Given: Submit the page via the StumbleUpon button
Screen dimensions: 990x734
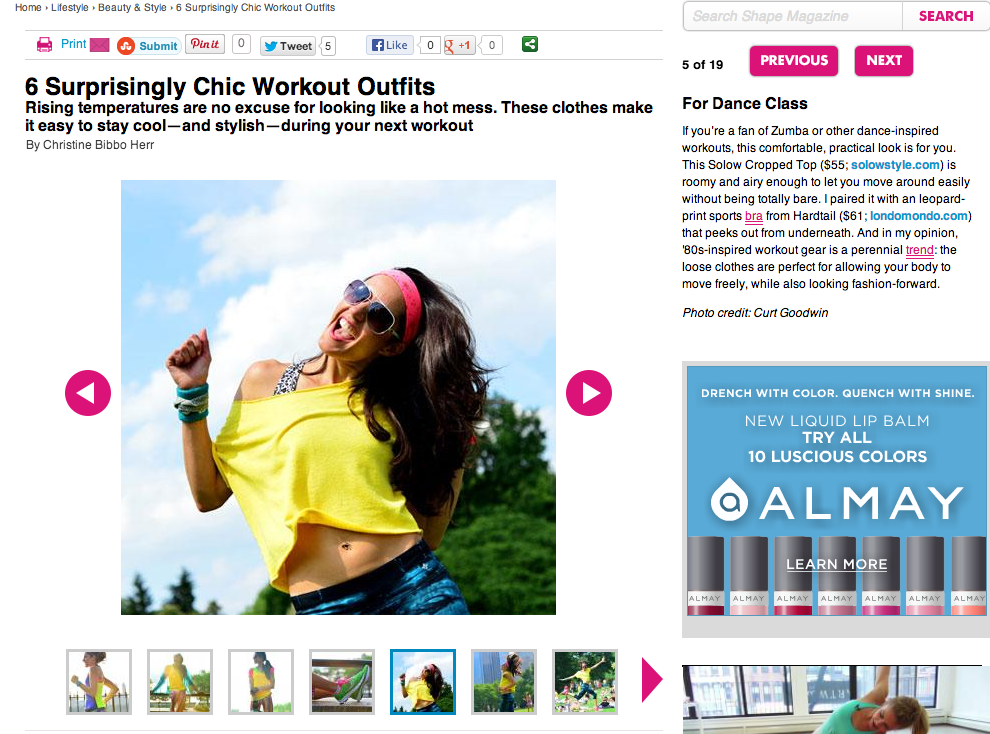Looking at the screenshot, I should click(148, 46).
